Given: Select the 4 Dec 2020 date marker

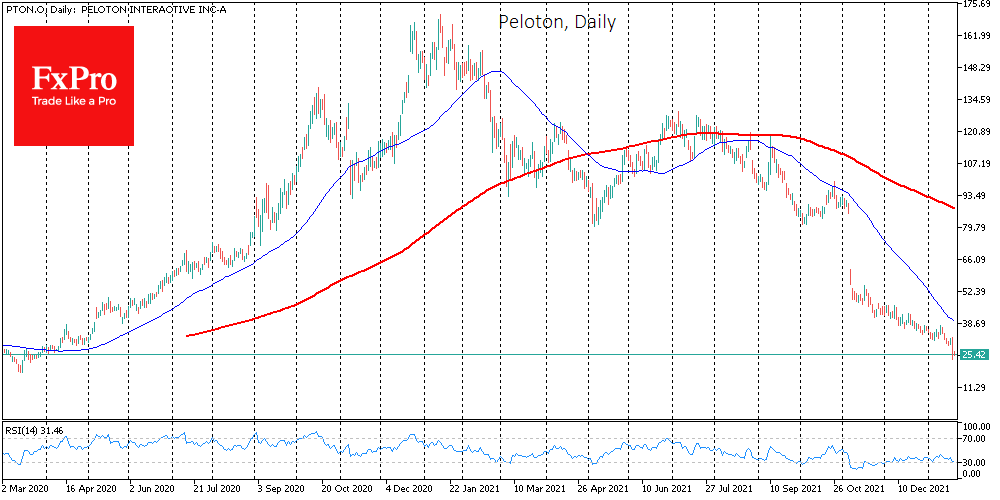Looking at the screenshot, I should point(410,491).
